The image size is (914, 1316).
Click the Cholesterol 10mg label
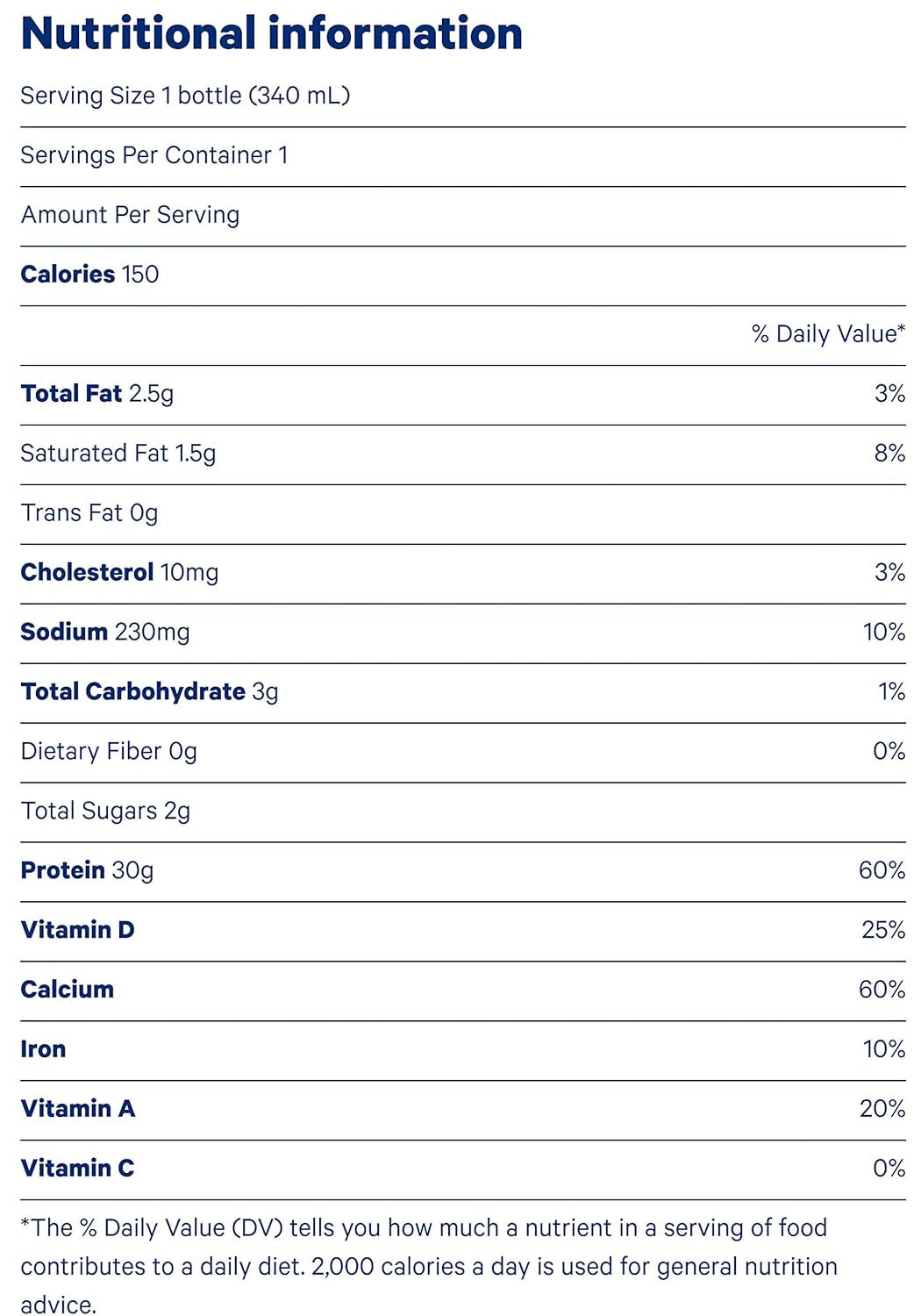[119, 573]
